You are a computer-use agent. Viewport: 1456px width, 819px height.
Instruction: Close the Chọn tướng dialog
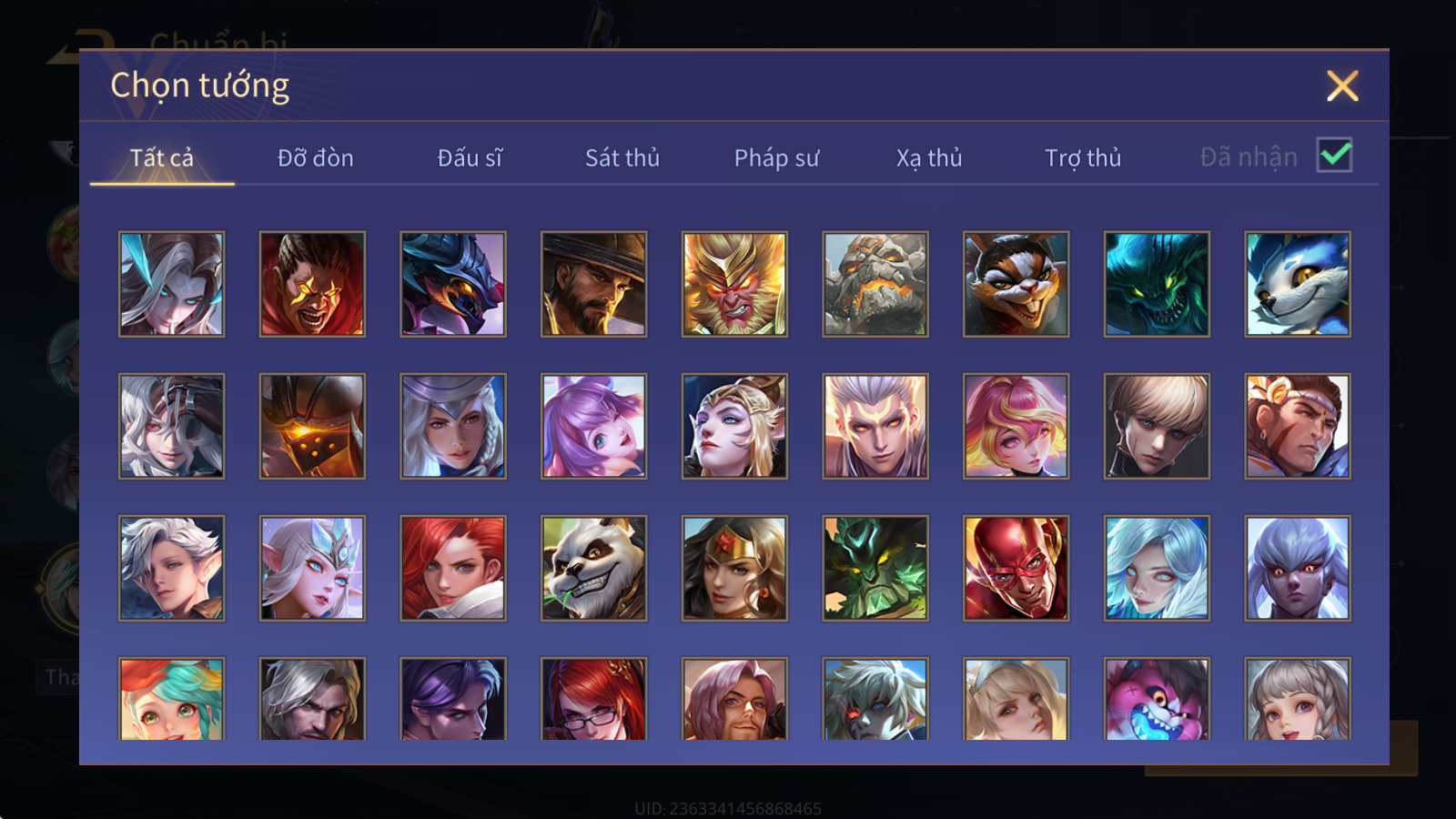pos(1342,86)
